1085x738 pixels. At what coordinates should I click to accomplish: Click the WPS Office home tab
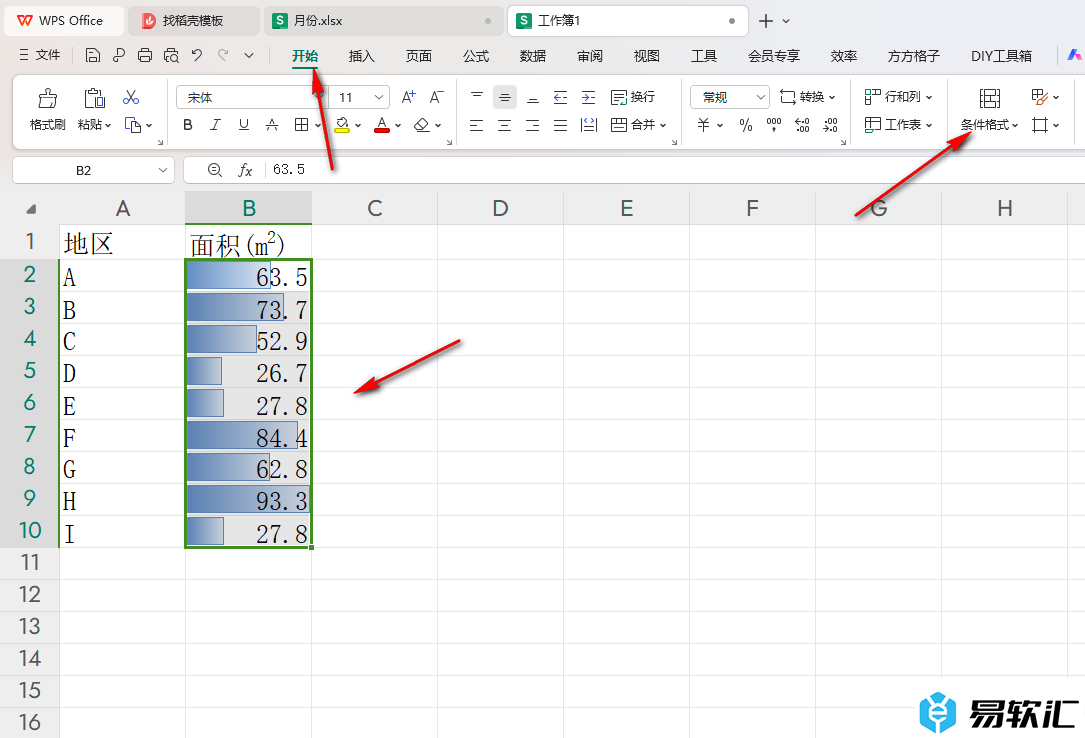pos(64,21)
